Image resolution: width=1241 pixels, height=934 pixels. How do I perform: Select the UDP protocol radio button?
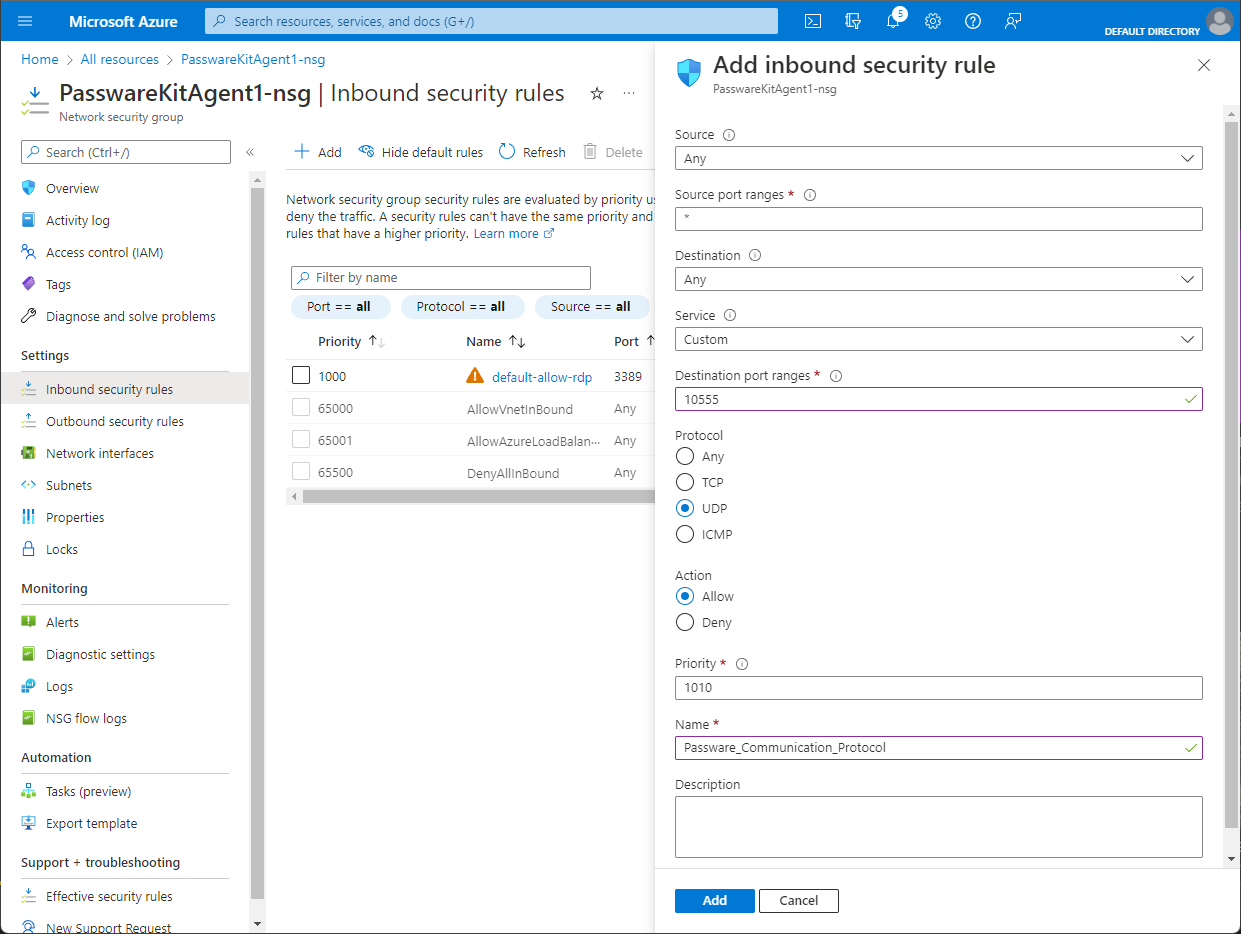pyautogui.click(x=685, y=508)
